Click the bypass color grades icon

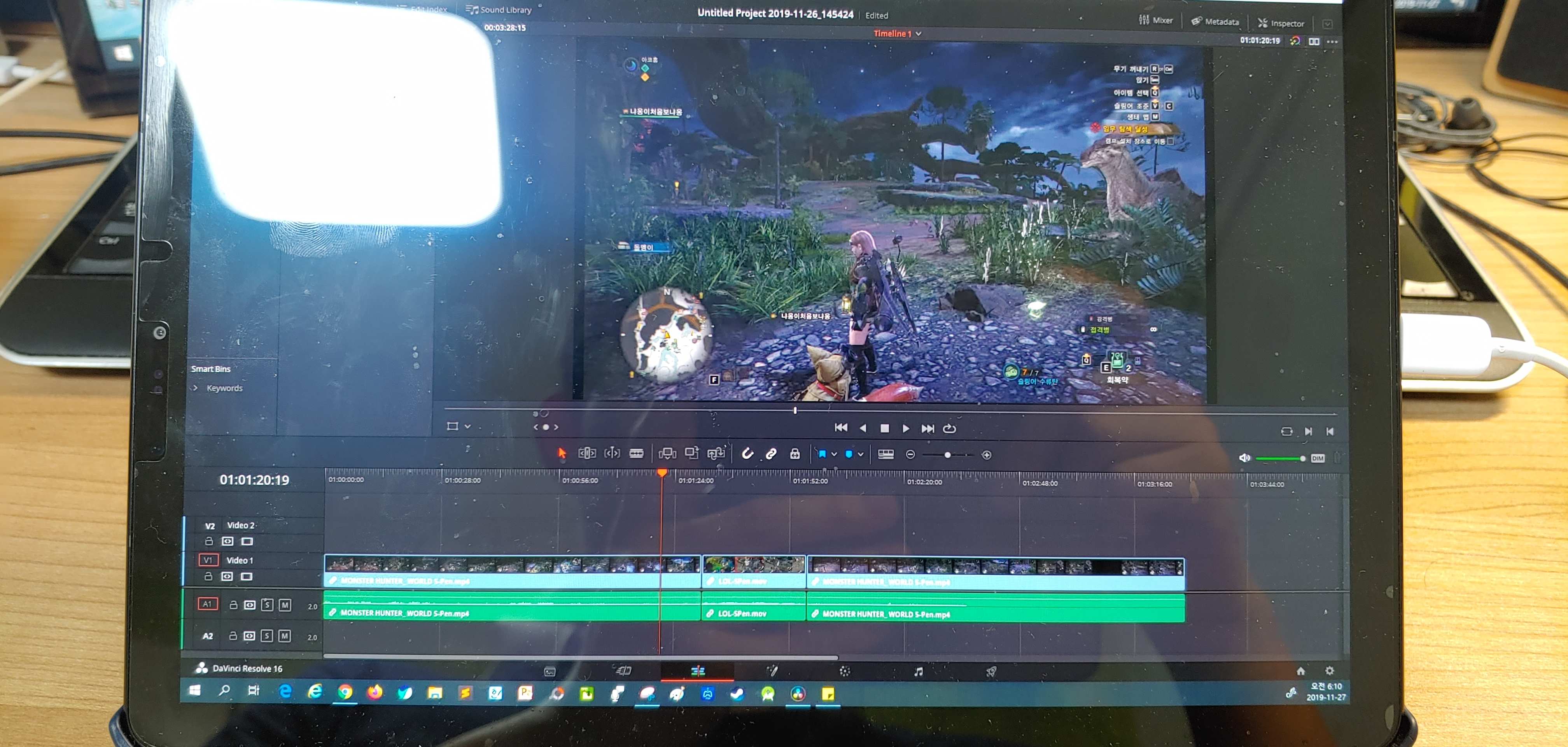click(1295, 41)
